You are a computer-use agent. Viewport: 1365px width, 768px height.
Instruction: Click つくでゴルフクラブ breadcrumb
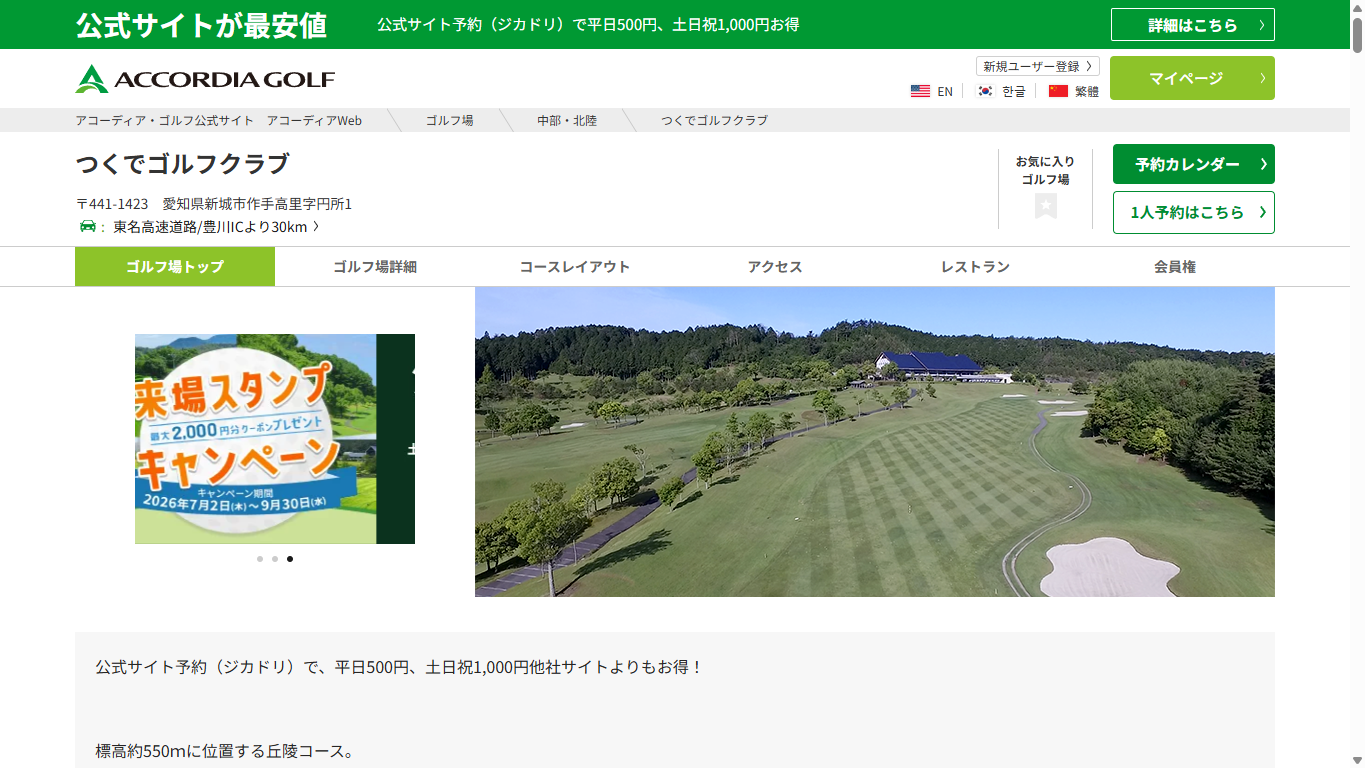714,120
